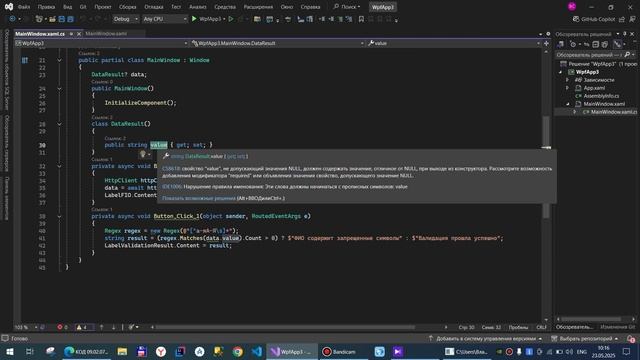Click Solution Explorer home view icon
640x360 pixels.
point(561,44)
